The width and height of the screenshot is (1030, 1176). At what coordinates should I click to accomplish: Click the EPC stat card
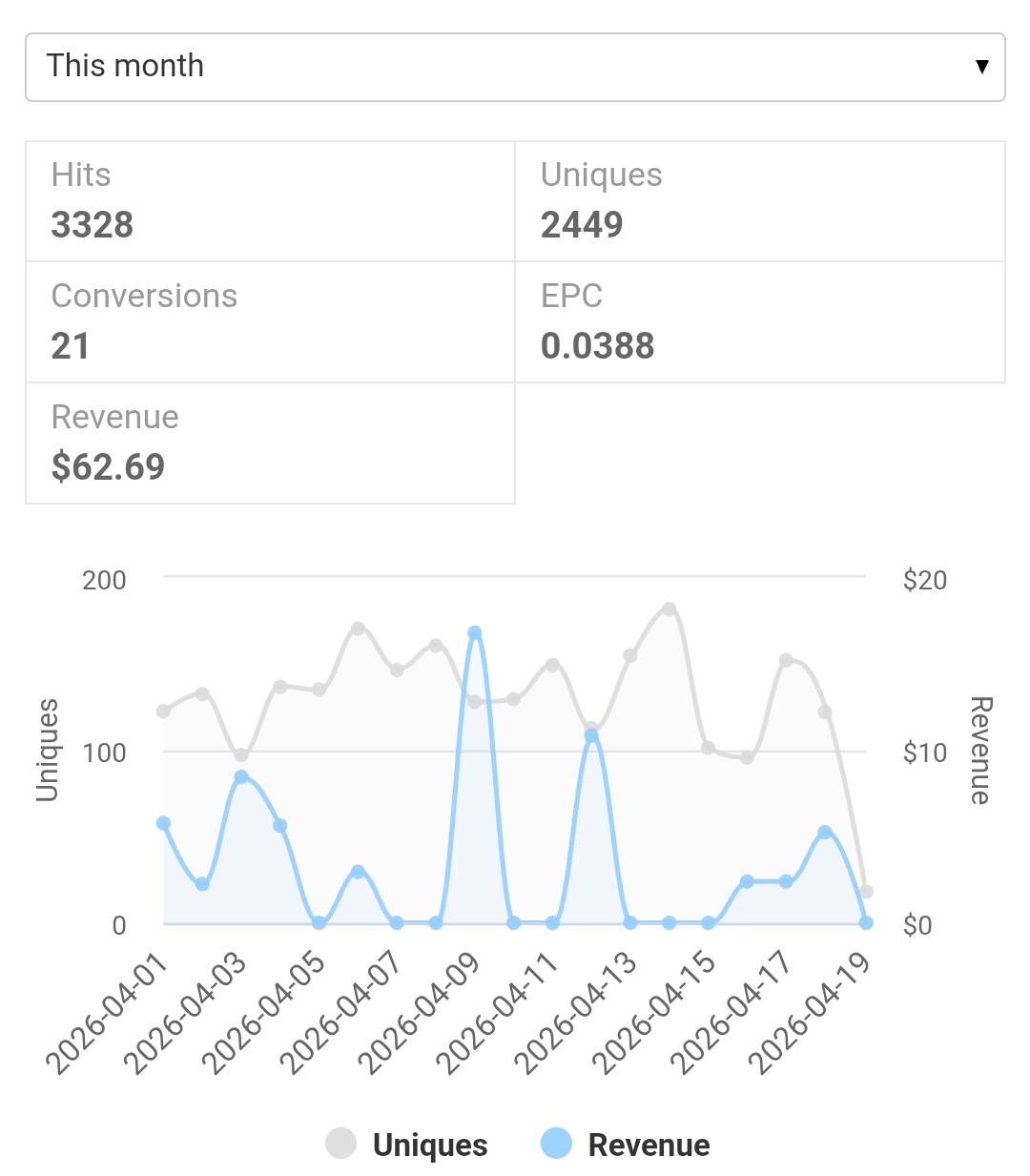(759, 322)
